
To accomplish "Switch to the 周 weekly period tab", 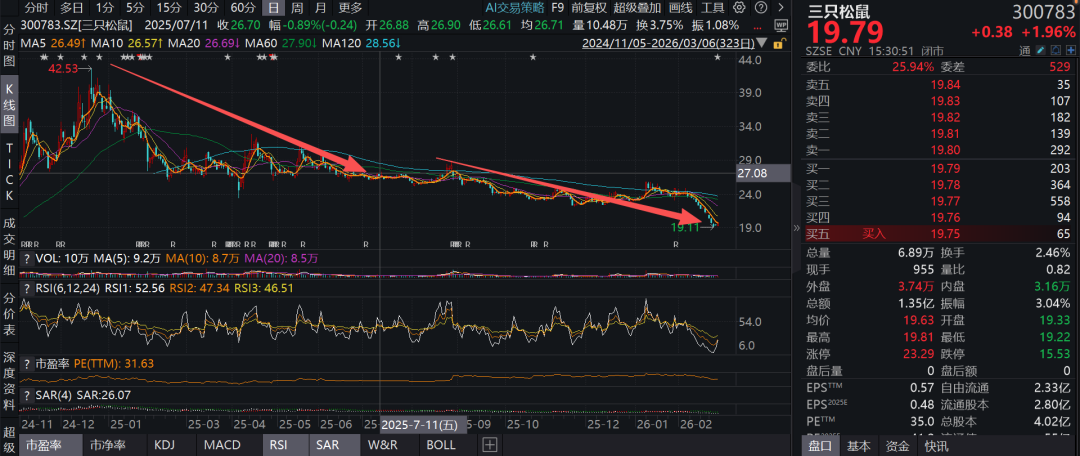I will point(297,8).
